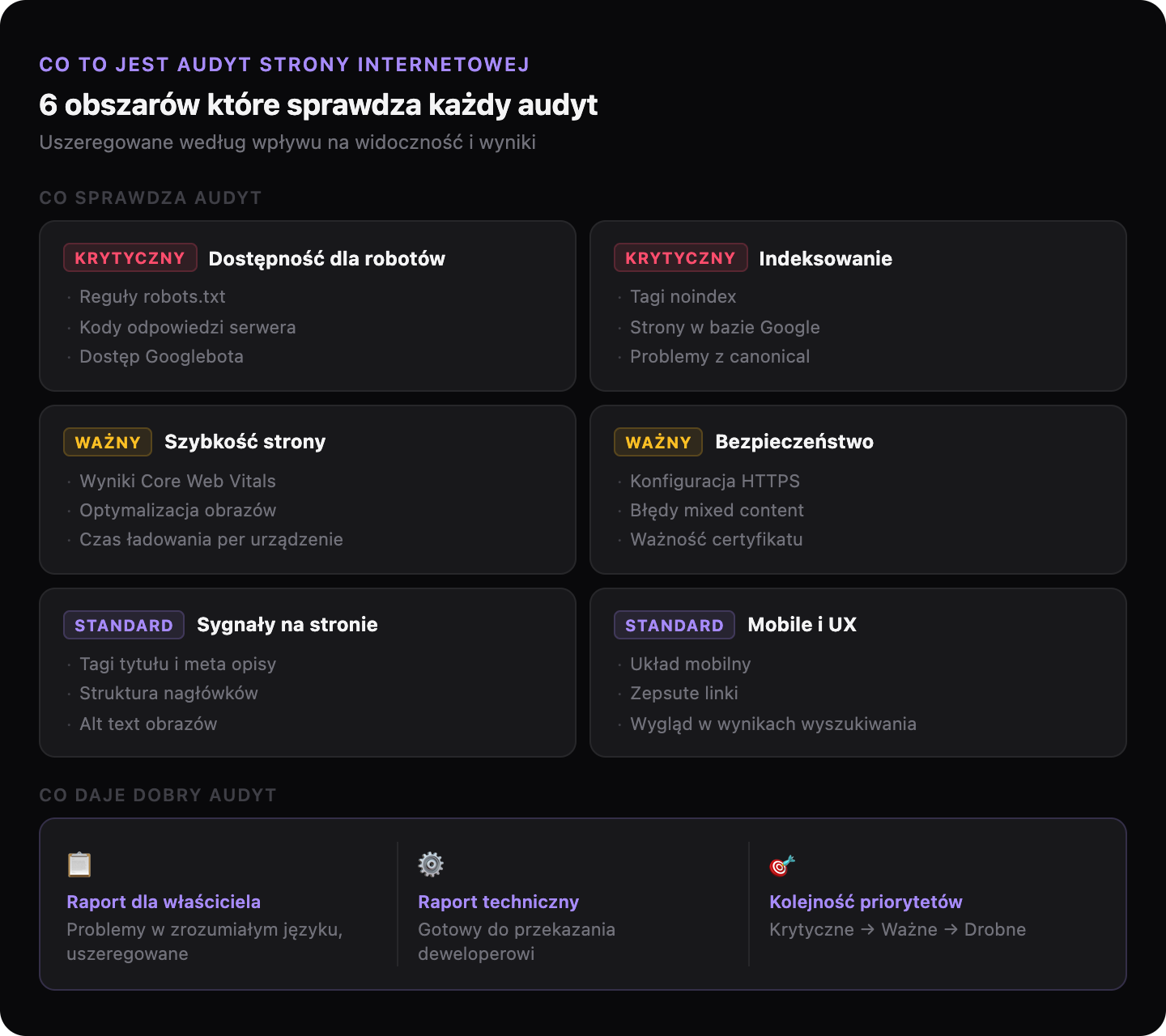
Task: Click the STANDARD badge beside Mobile i UX
Action: [674, 625]
